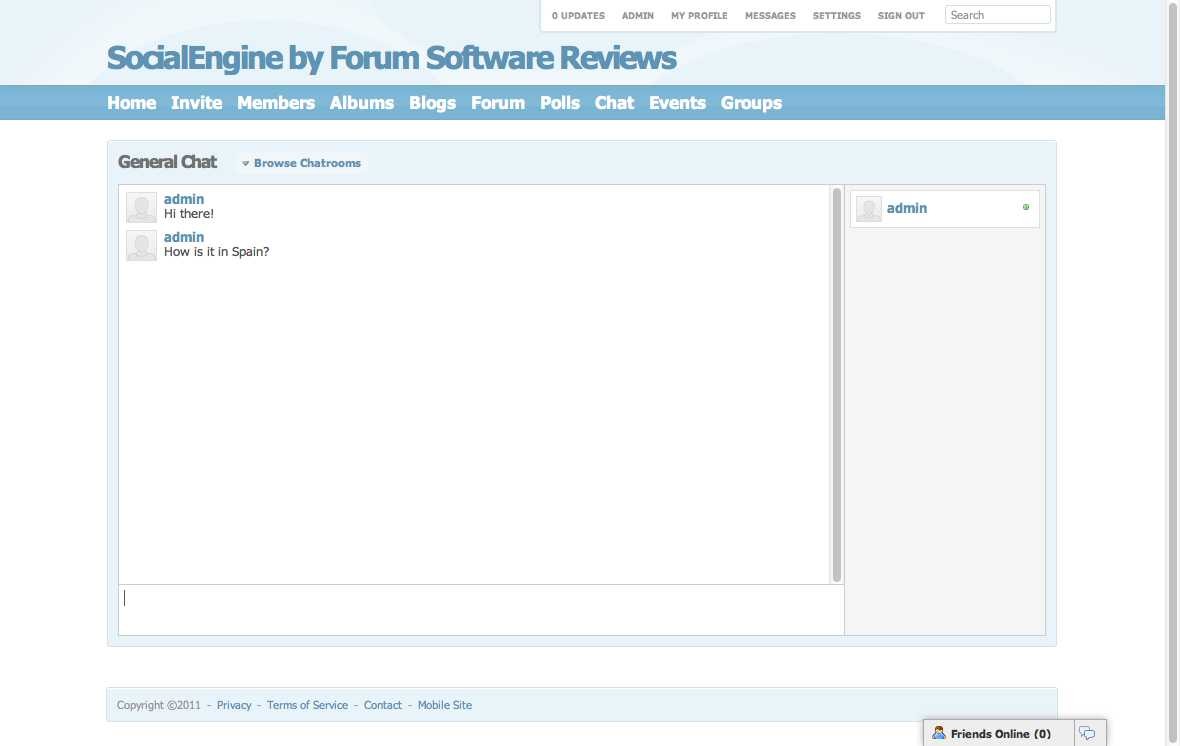Open Messages from the top bar

[x=770, y=16]
